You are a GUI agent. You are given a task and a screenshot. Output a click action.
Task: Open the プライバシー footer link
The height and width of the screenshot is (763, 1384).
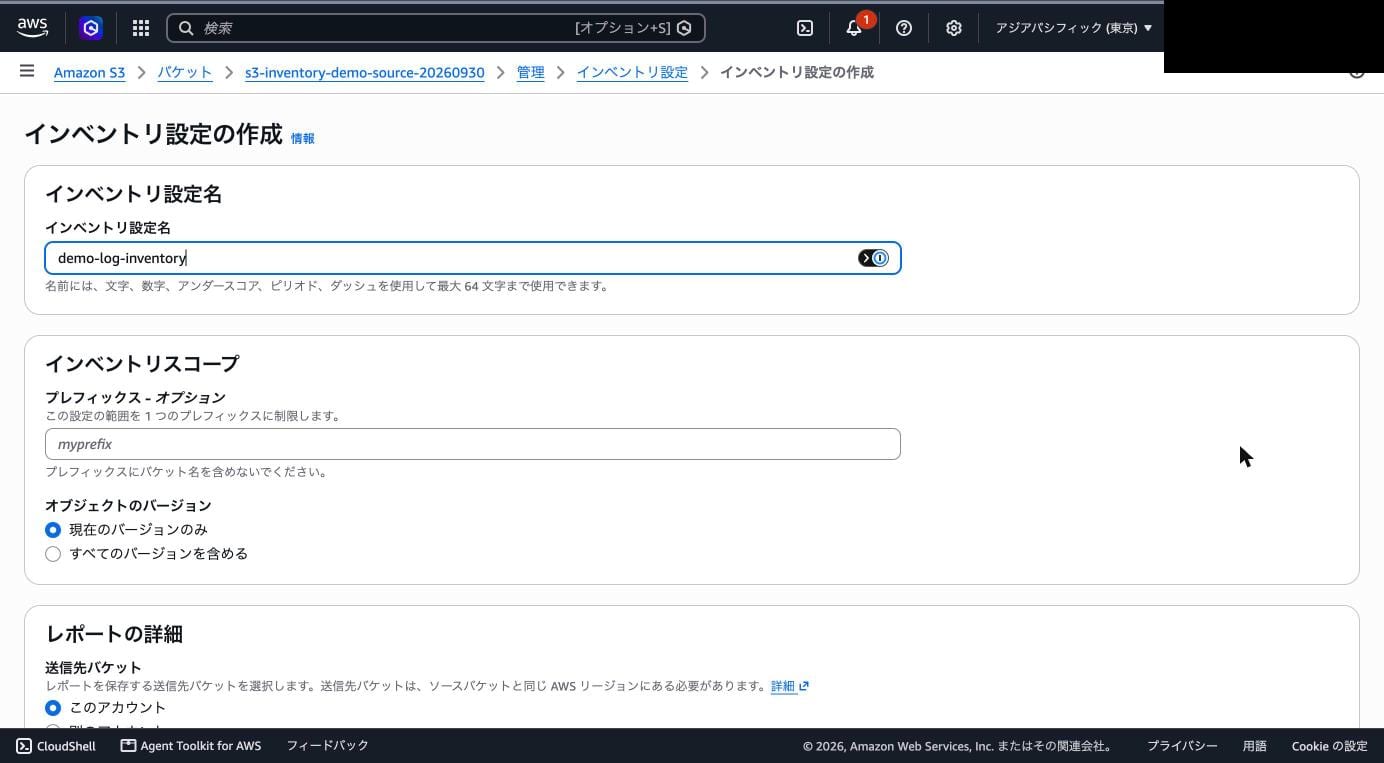click(1182, 746)
